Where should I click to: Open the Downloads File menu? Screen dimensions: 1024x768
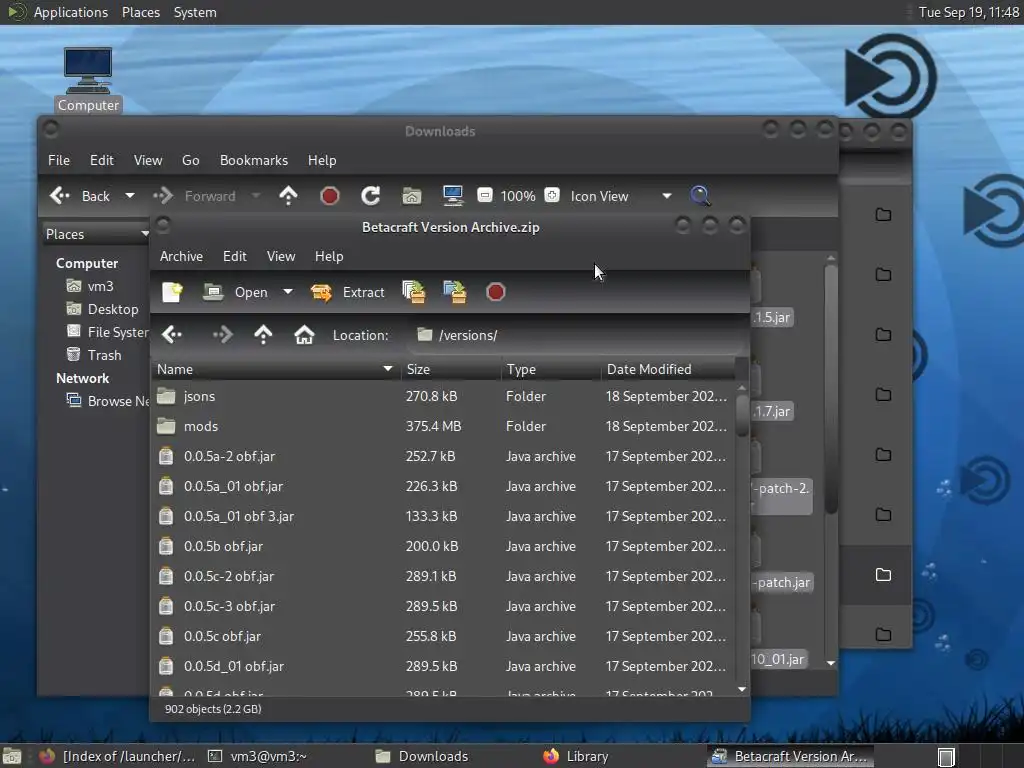[x=59, y=161]
